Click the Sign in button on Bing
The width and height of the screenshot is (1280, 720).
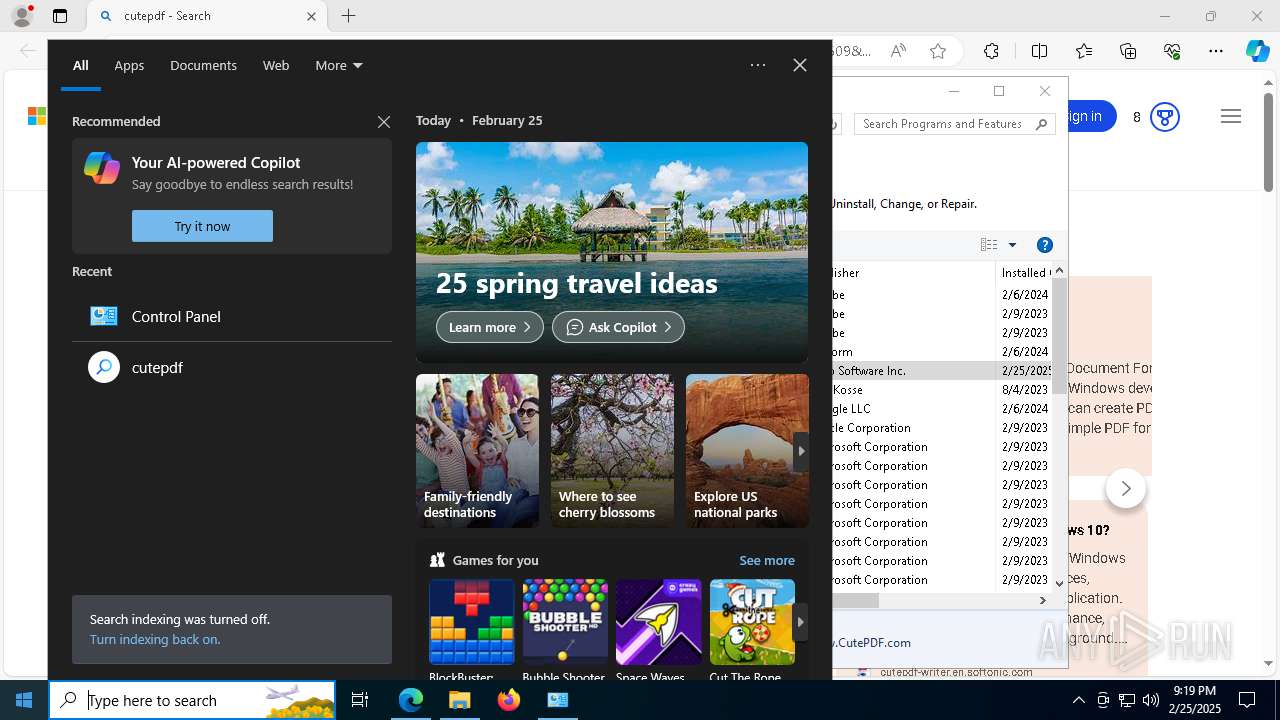click(1085, 116)
